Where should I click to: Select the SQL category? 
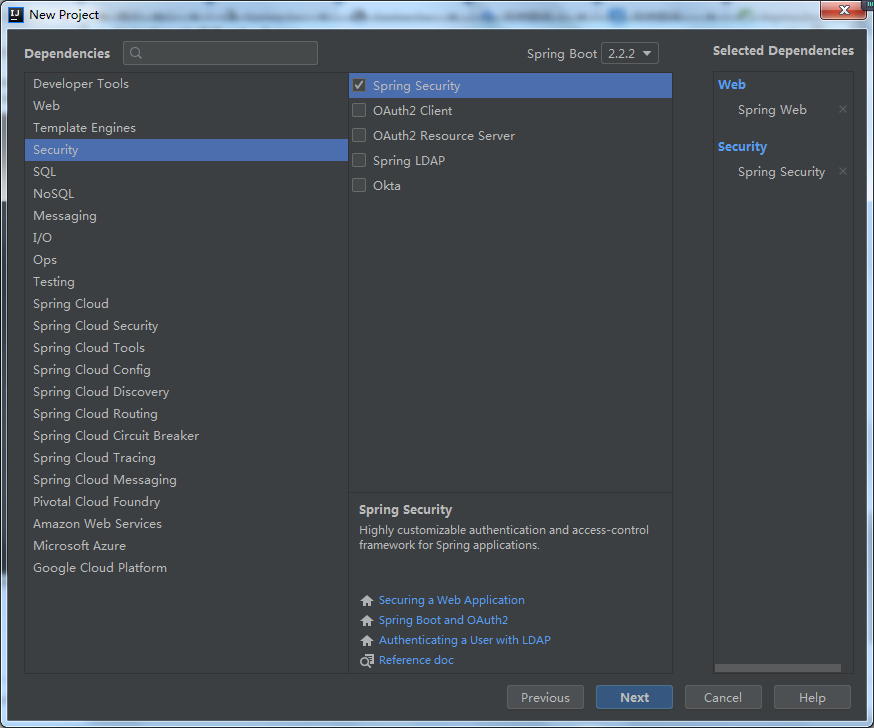click(x=45, y=172)
